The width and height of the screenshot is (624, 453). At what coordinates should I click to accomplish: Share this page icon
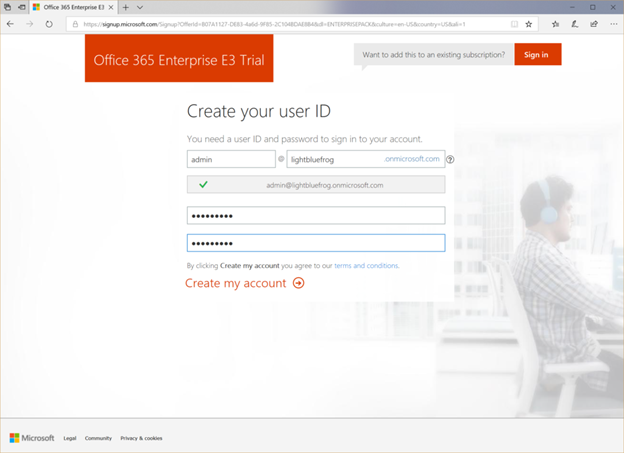(x=594, y=24)
